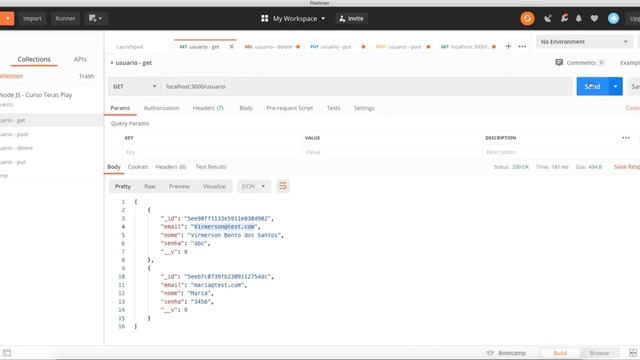The height and width of the screenshot is (360, 640).
Task: Open the My Workspace grid icon
Action: (264, 18)
